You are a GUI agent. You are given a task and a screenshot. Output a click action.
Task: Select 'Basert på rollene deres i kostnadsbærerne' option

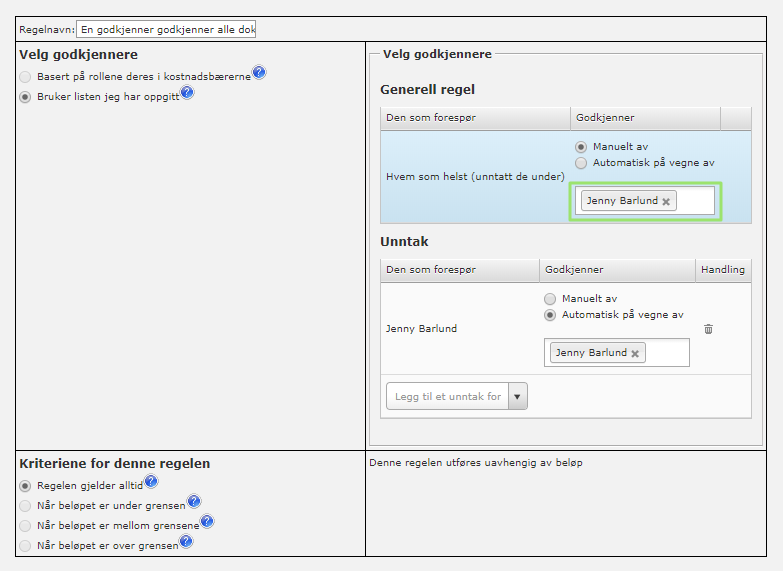[25, 77]
